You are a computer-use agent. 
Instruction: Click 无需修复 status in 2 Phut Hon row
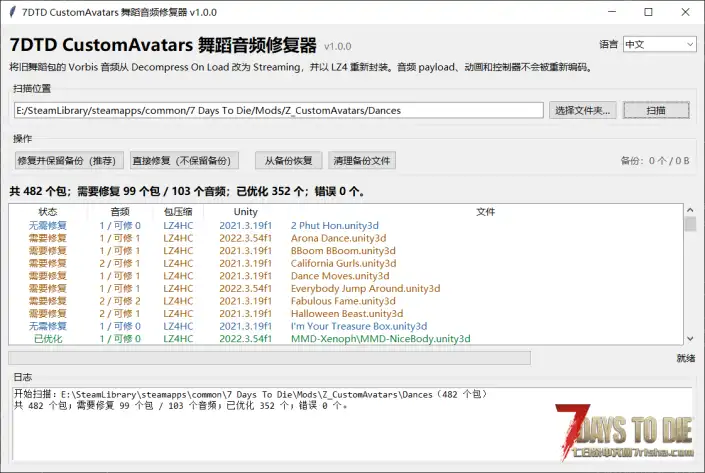48,225
